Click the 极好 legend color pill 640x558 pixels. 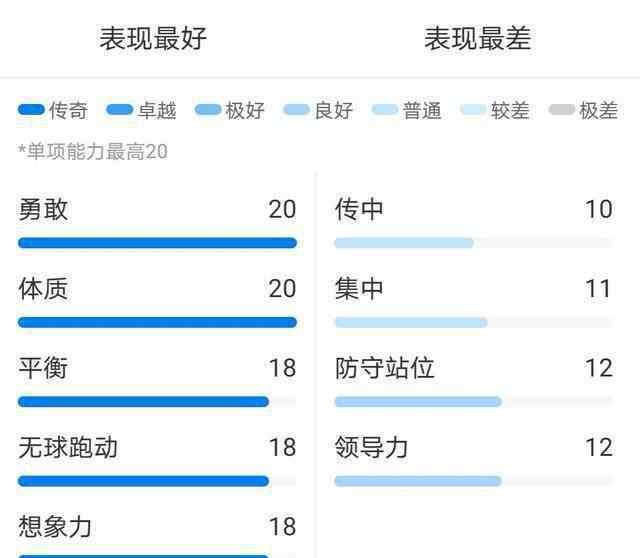208,110
